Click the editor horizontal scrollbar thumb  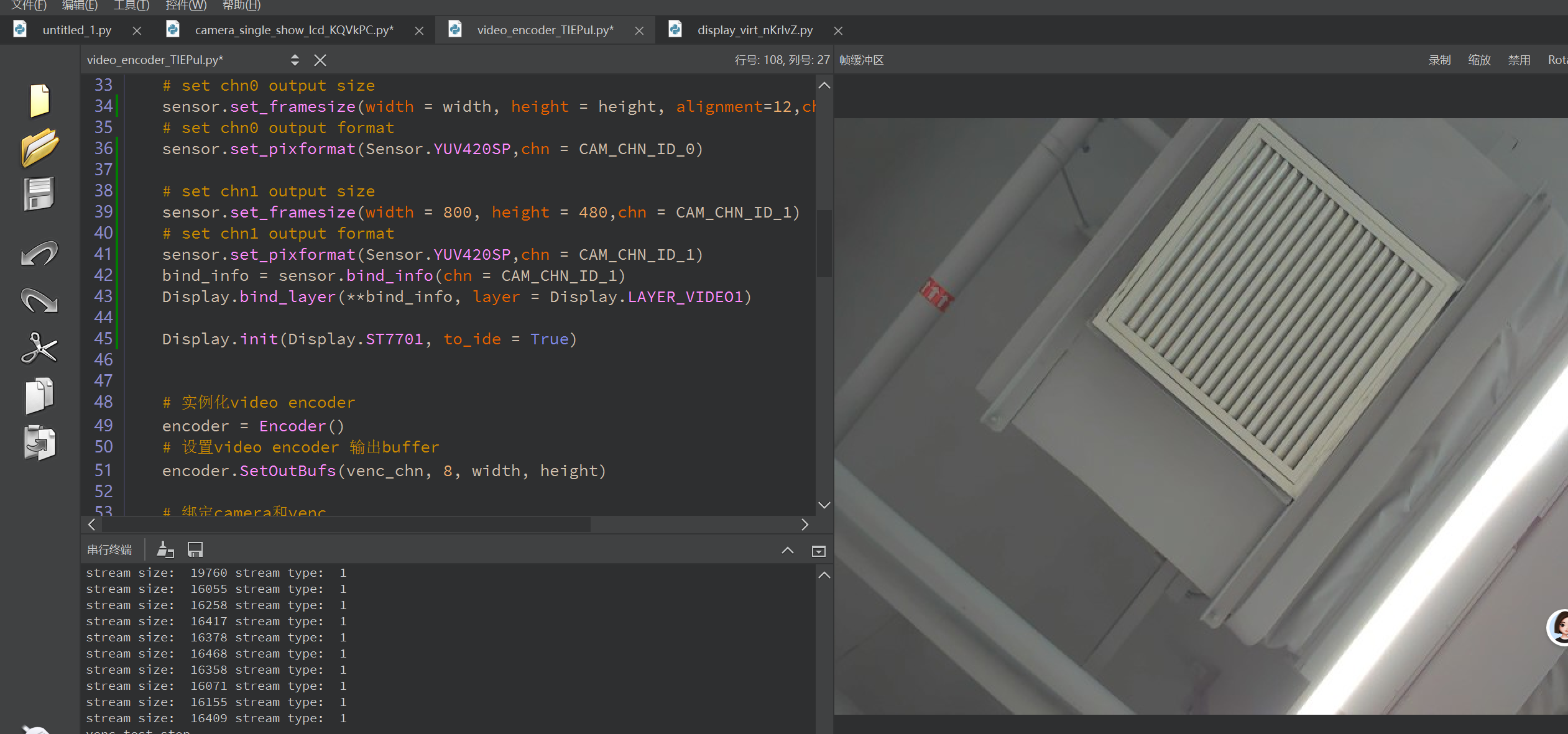pyautogui.click(x=346, y=525)
